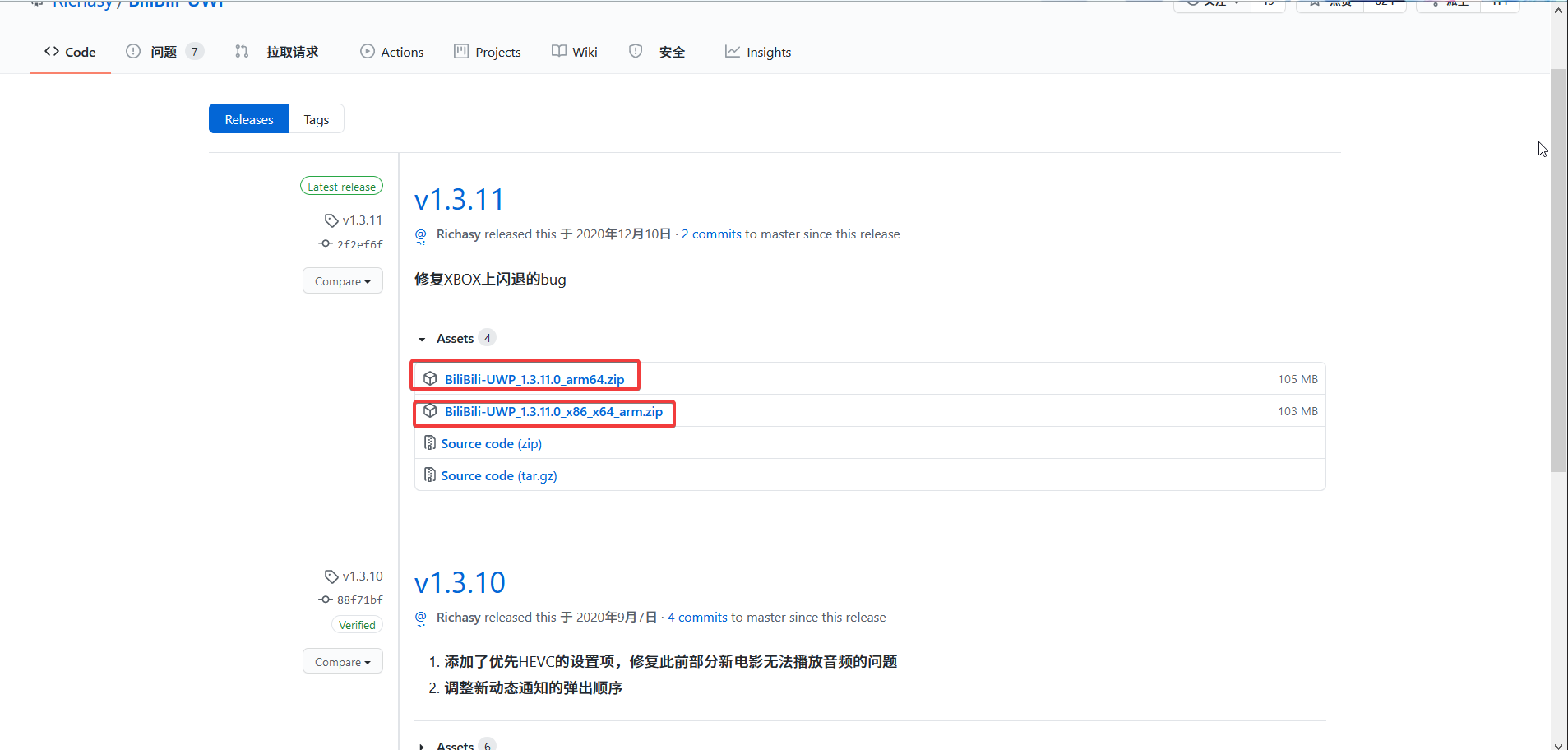Open the Projects tab
1568x750 pixels.
(488, 52)
